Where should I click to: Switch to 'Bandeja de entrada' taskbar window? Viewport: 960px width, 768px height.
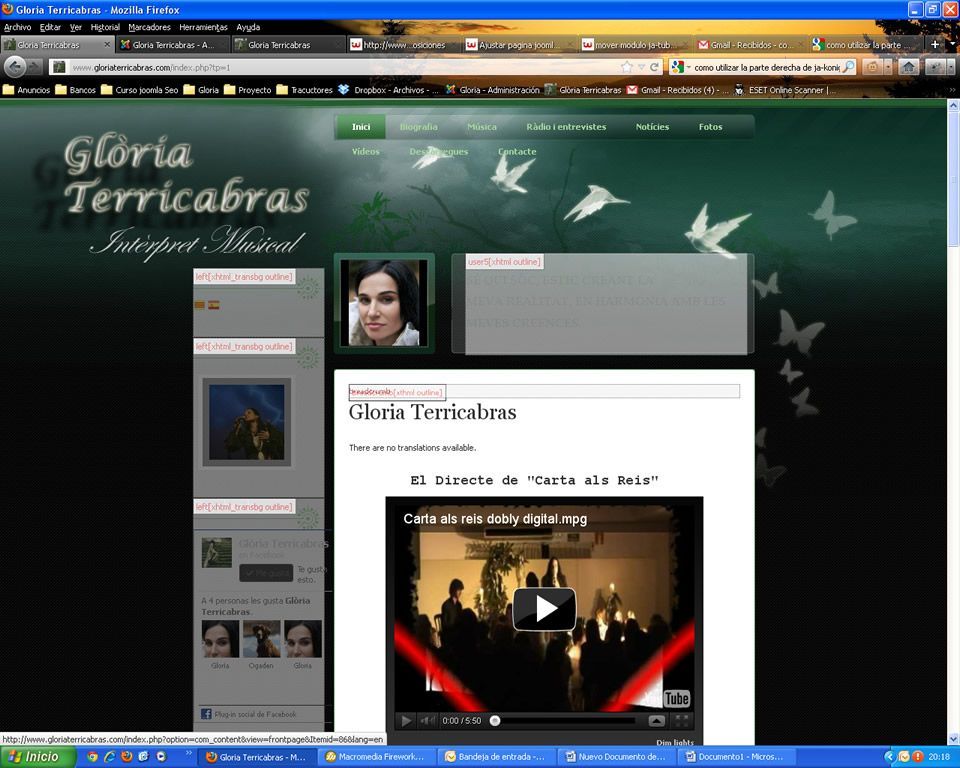495,757
